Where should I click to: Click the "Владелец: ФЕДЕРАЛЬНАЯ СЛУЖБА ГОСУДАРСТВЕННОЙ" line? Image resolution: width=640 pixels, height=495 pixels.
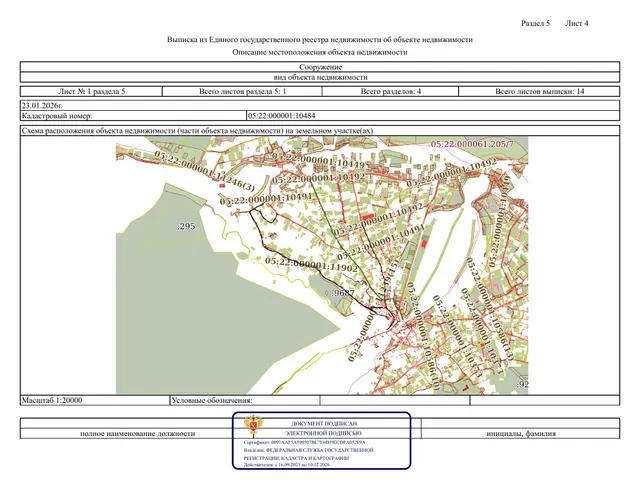tap(309, 450)
